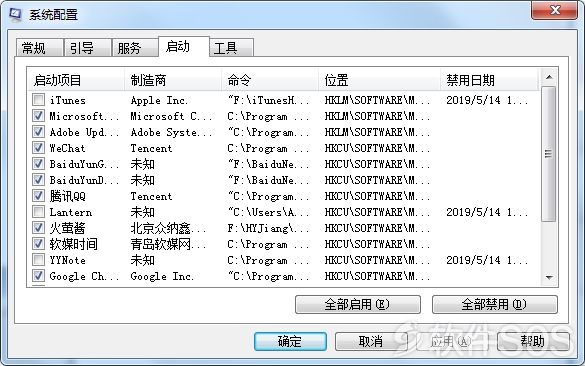Enable the YYNote startup checkbox

[38, 260]
